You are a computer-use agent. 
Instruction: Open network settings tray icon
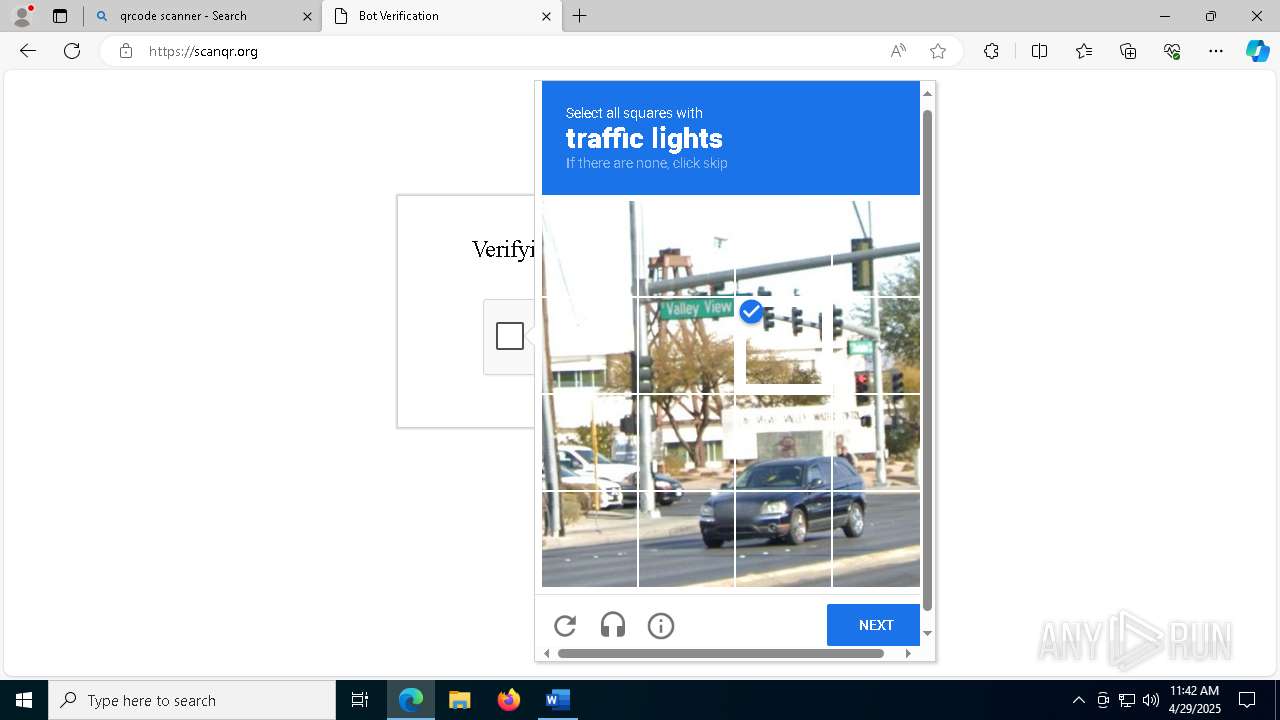(1126, 700)
